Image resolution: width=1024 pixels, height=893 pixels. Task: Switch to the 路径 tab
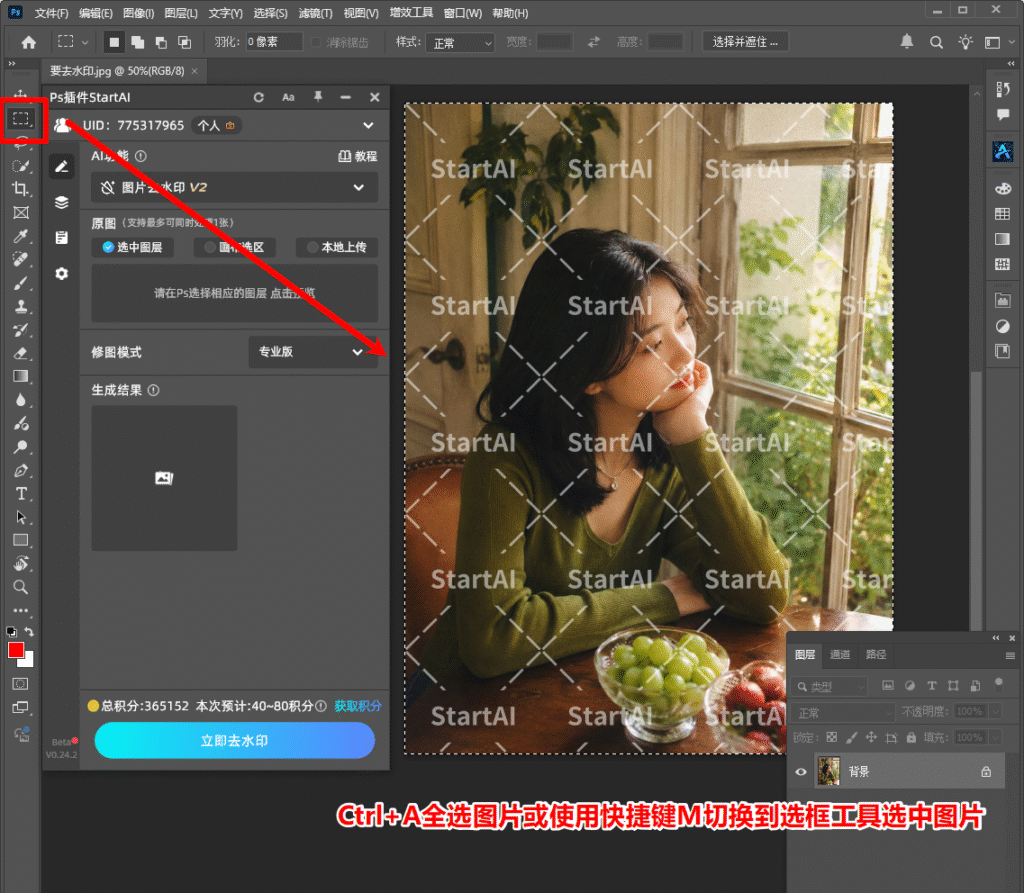(876, 655)
